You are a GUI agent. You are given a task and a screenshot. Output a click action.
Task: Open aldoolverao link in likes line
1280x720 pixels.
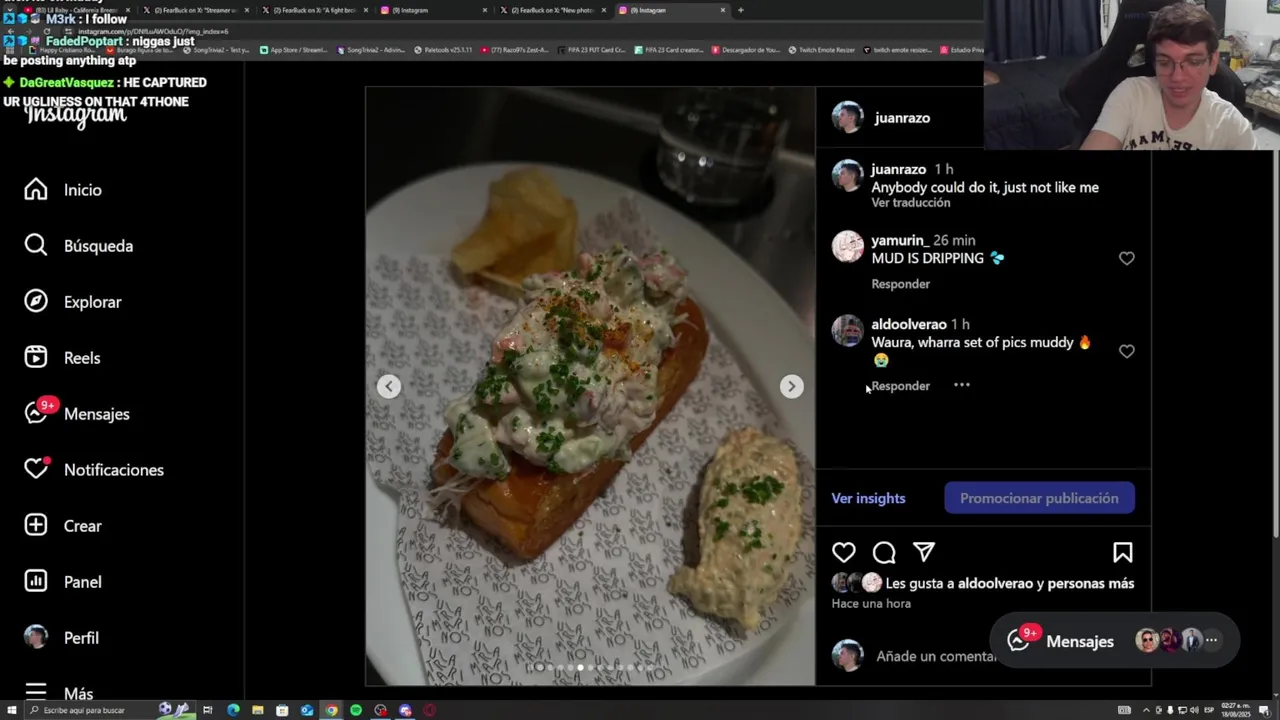tap(995, 583)
